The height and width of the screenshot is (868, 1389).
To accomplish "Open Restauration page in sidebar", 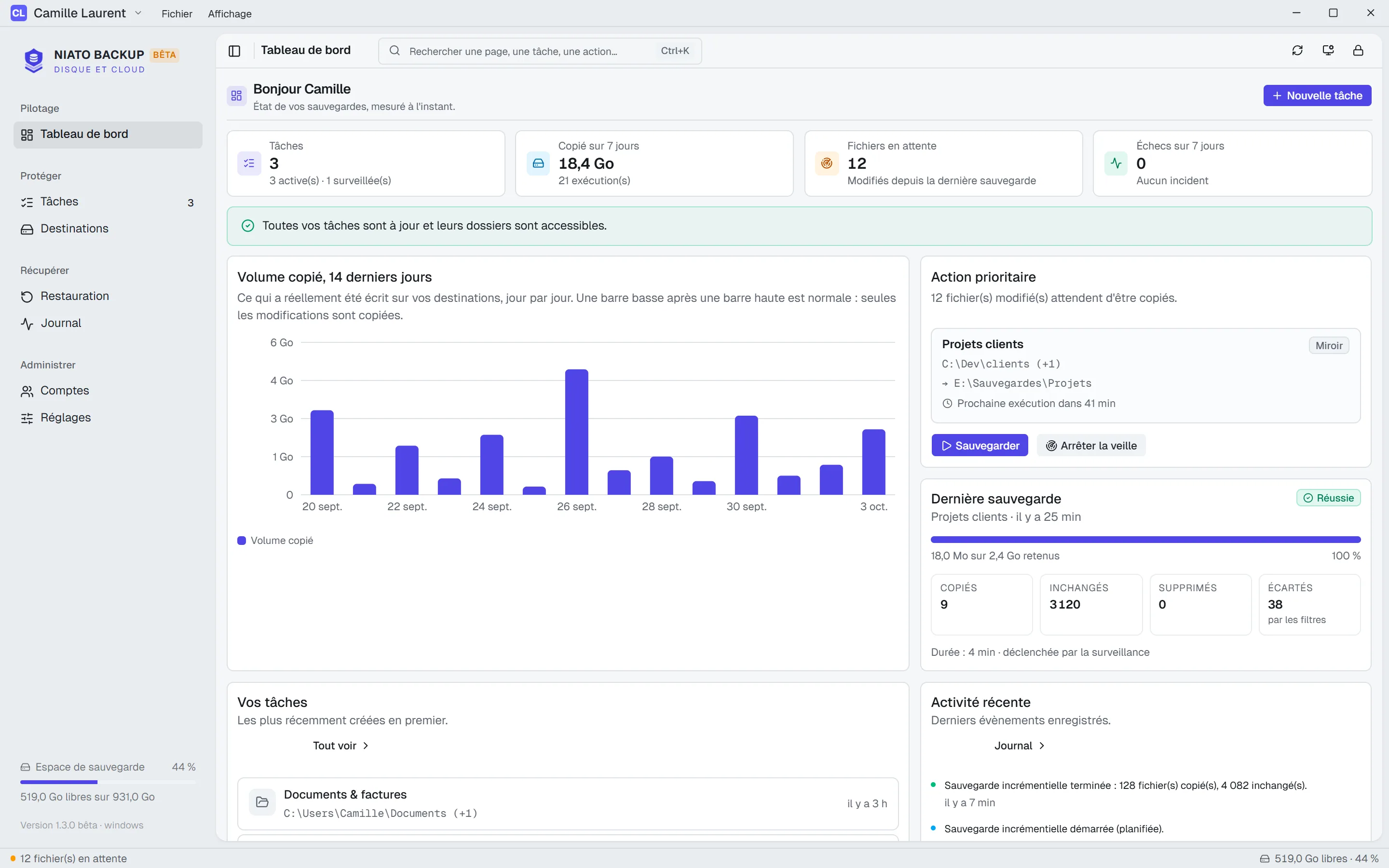I will [x=108, y=296].
